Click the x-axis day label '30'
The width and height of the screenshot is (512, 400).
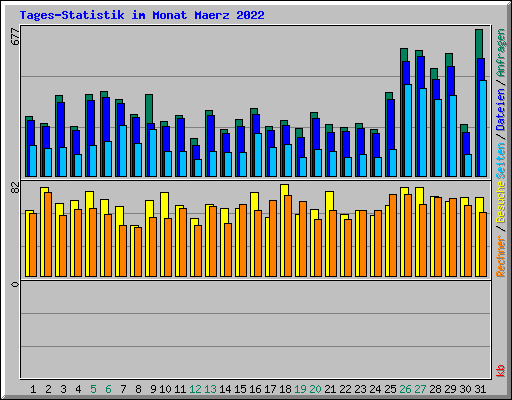click(x=465, y=389)
